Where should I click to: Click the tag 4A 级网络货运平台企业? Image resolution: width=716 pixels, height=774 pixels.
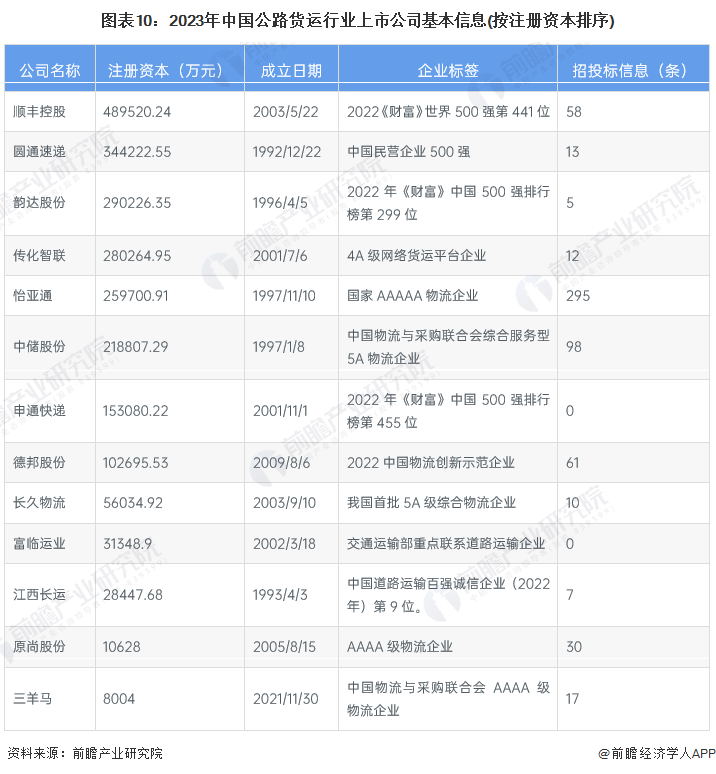pyautogui.click(x=416, y=256)
